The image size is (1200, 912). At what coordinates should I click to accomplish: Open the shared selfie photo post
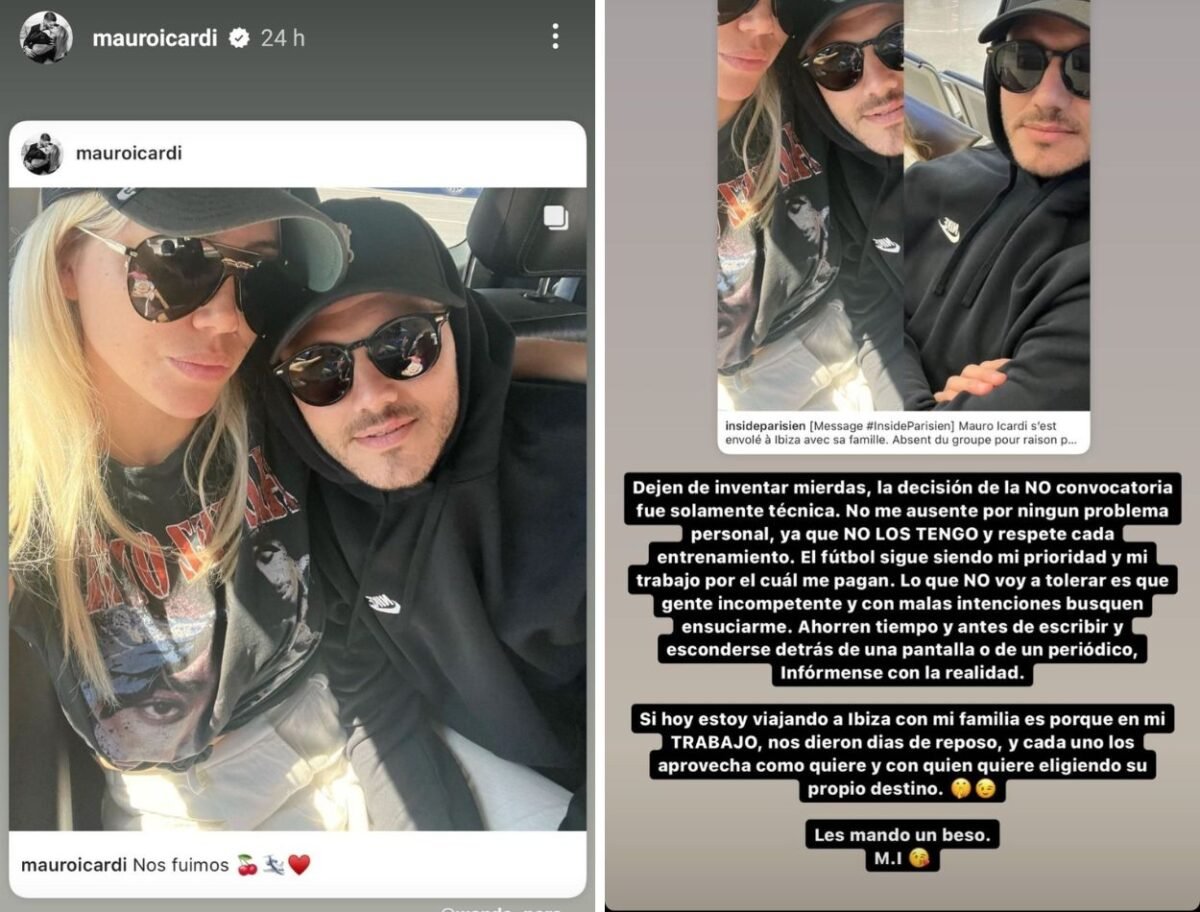[x=298, y=508]
